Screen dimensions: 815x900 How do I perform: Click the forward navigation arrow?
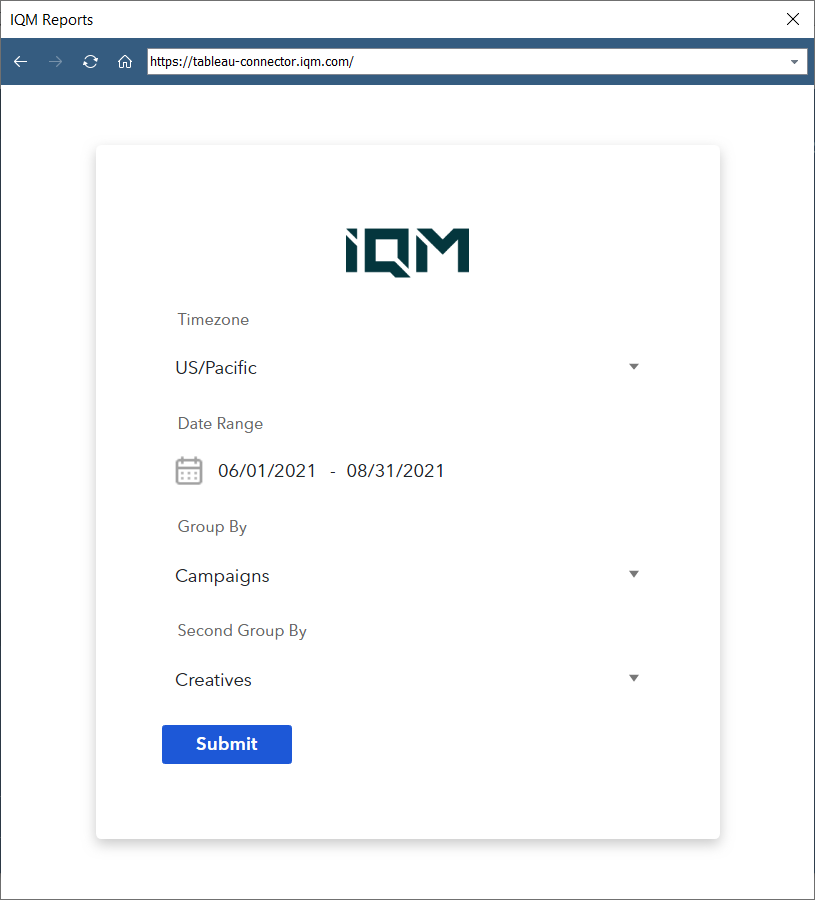coord(55,62)
